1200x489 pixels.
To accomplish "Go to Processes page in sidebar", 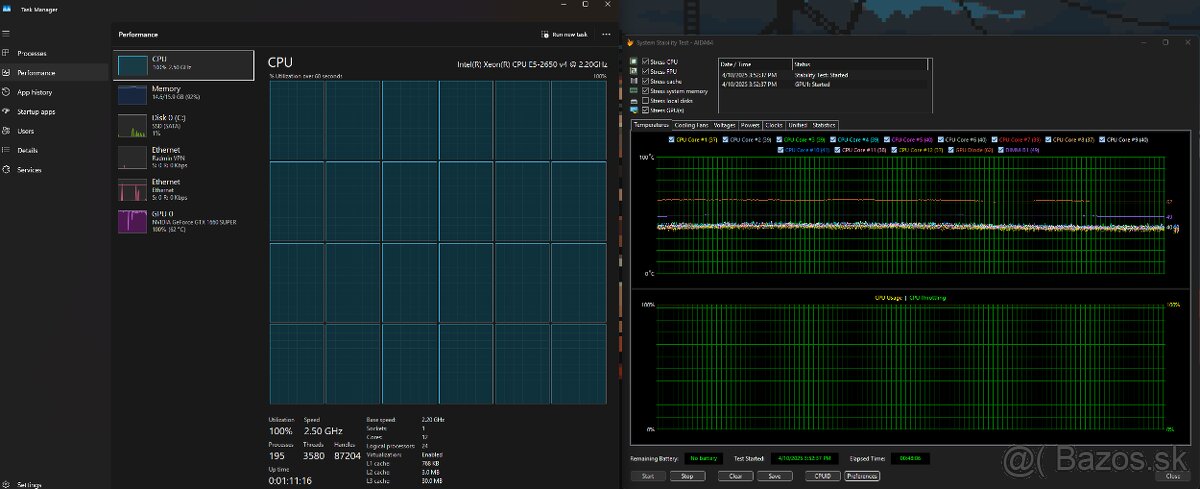I will pyautogui.click(x=30, y=53).
